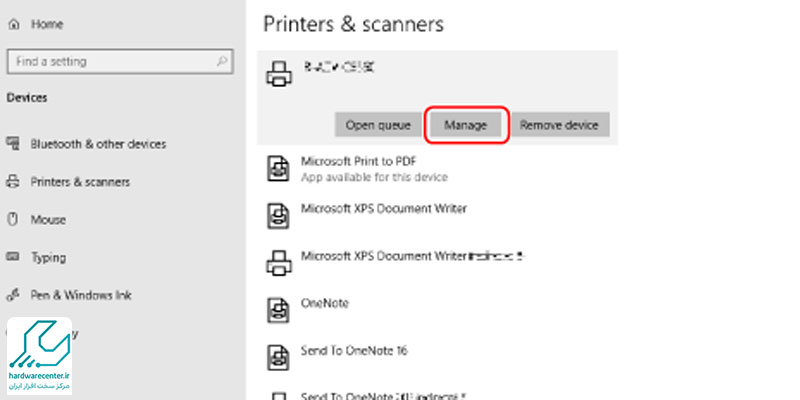The height and width of the screenshot is (400, 800).
Task: Click the Send To OneNote 16 icon
Action: point(279,358)
